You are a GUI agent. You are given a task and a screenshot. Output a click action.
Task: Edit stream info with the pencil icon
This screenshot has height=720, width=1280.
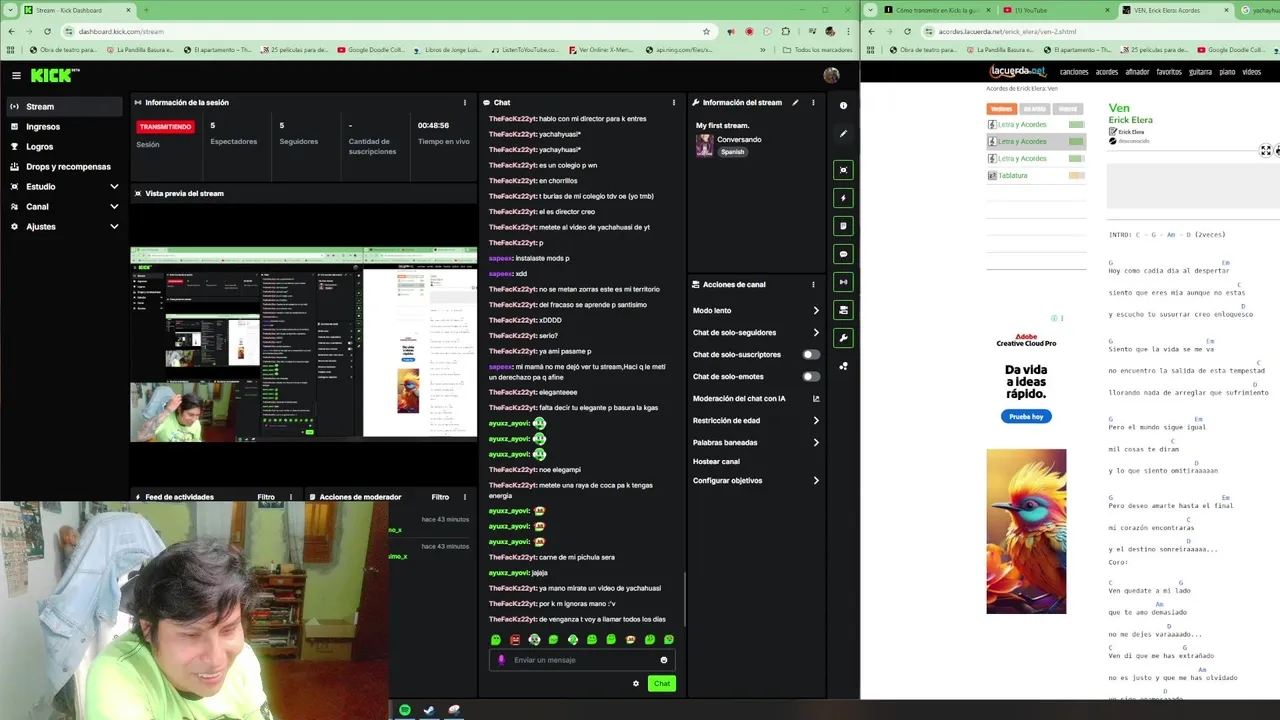(x=795, y=102)
